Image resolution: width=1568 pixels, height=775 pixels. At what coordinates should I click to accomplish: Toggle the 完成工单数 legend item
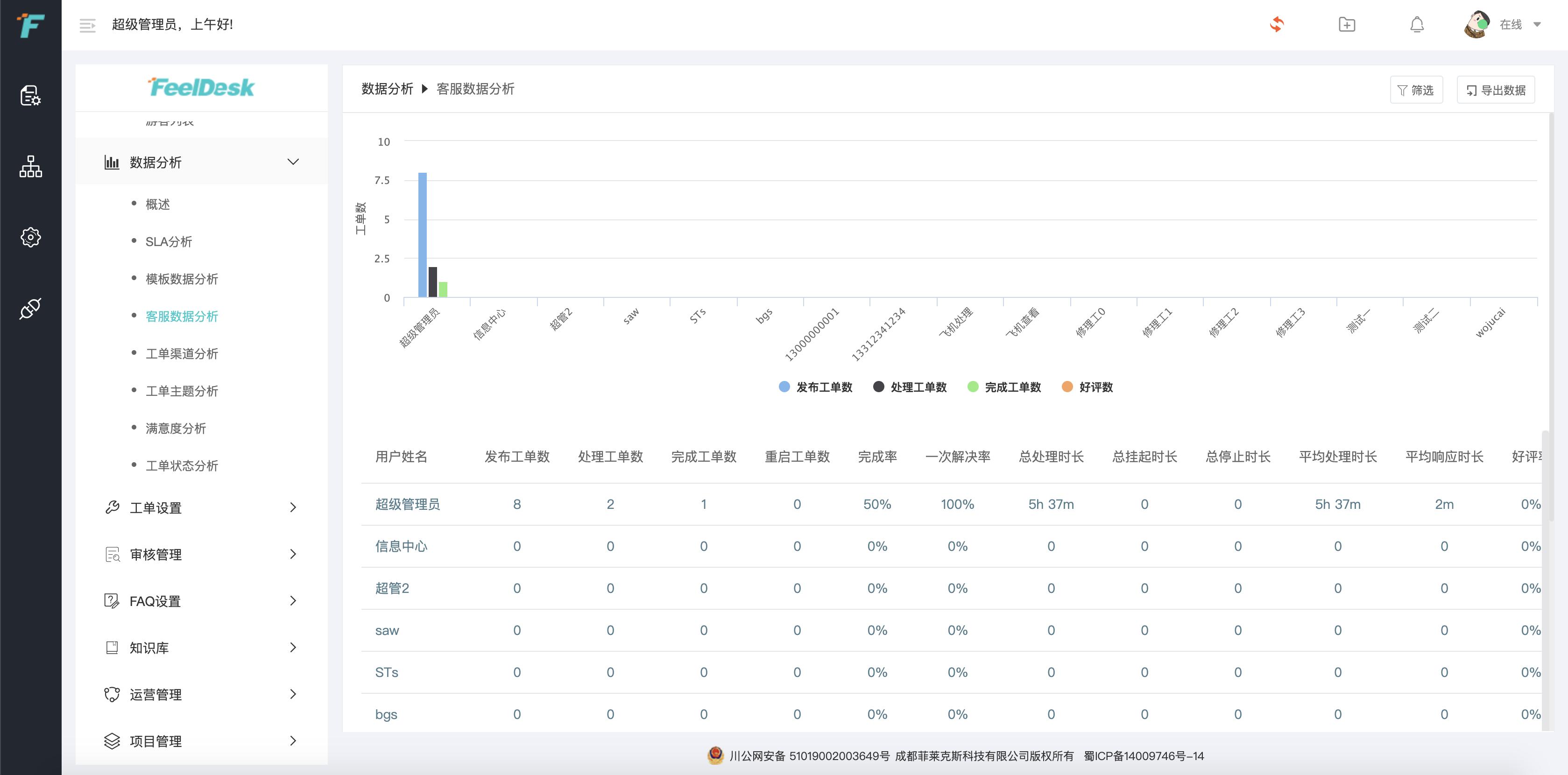pyautogui.click(x=1004, y=387)
